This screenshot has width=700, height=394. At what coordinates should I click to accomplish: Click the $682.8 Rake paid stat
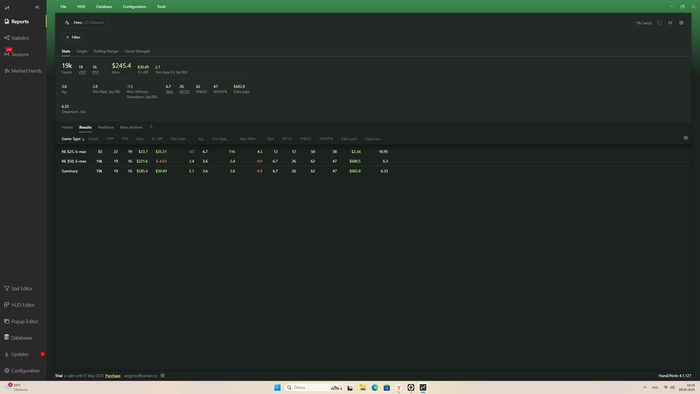point(239,87)
